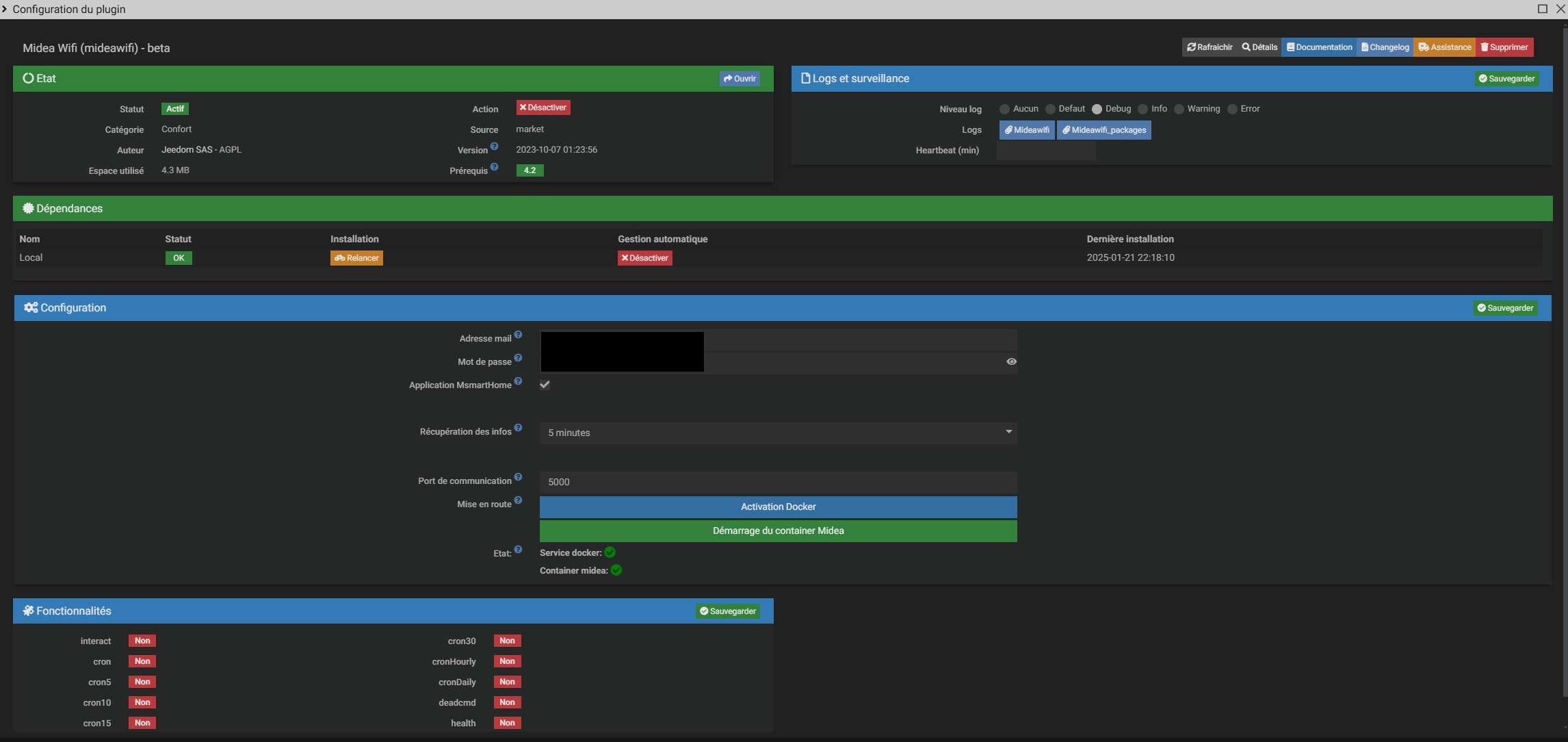
Task: Click the Heartbeat (min) input field
Action: (x=1046, y=151)
